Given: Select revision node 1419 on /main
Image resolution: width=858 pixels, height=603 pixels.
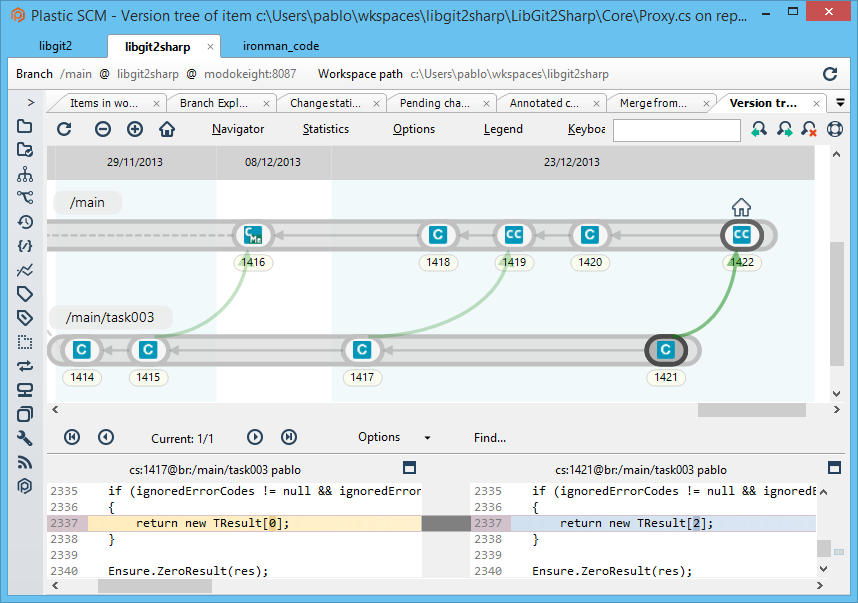Looking at the screenshot, I should [514, 235].
